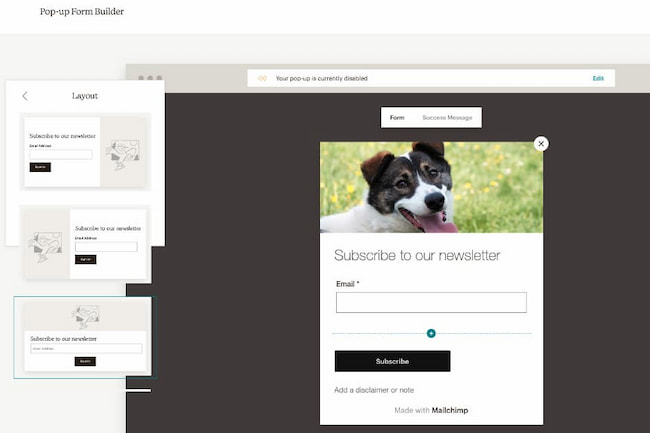
Task: Click the Subscribe to our newsletter heading
Action: (417, 255)
